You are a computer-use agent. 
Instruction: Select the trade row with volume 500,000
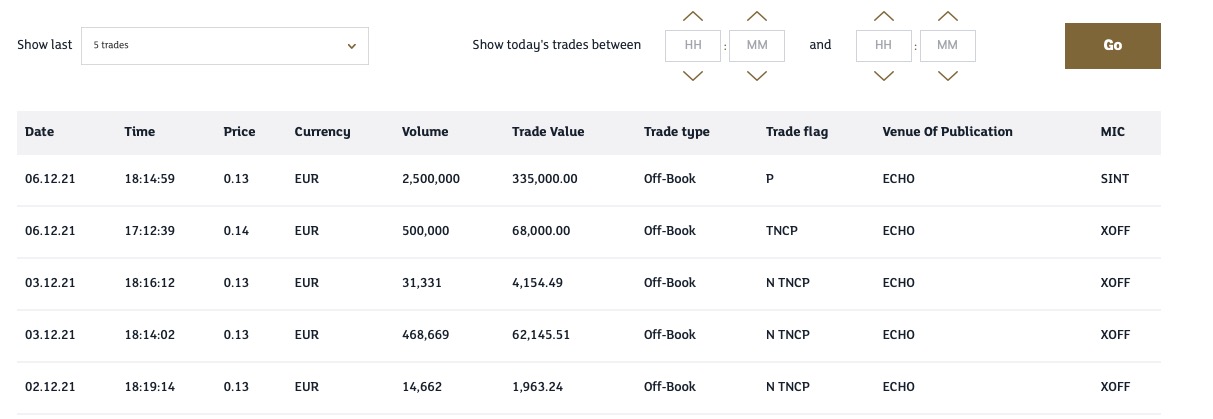click(x=588, y=231)
